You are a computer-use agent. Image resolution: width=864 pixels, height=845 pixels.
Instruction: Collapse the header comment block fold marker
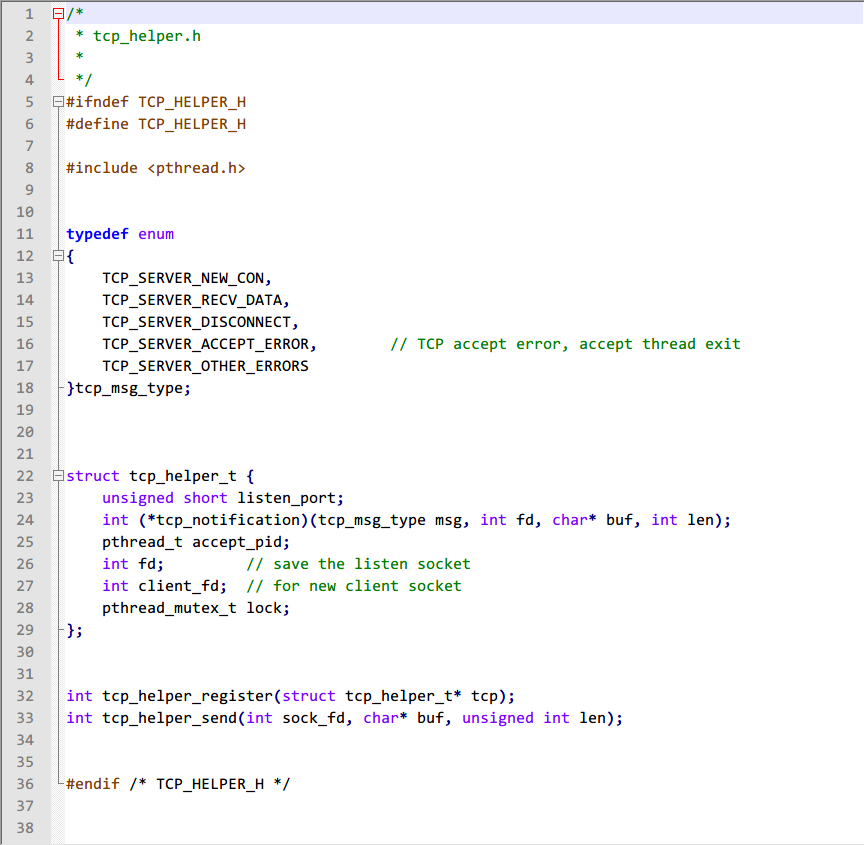coord(58,14)
